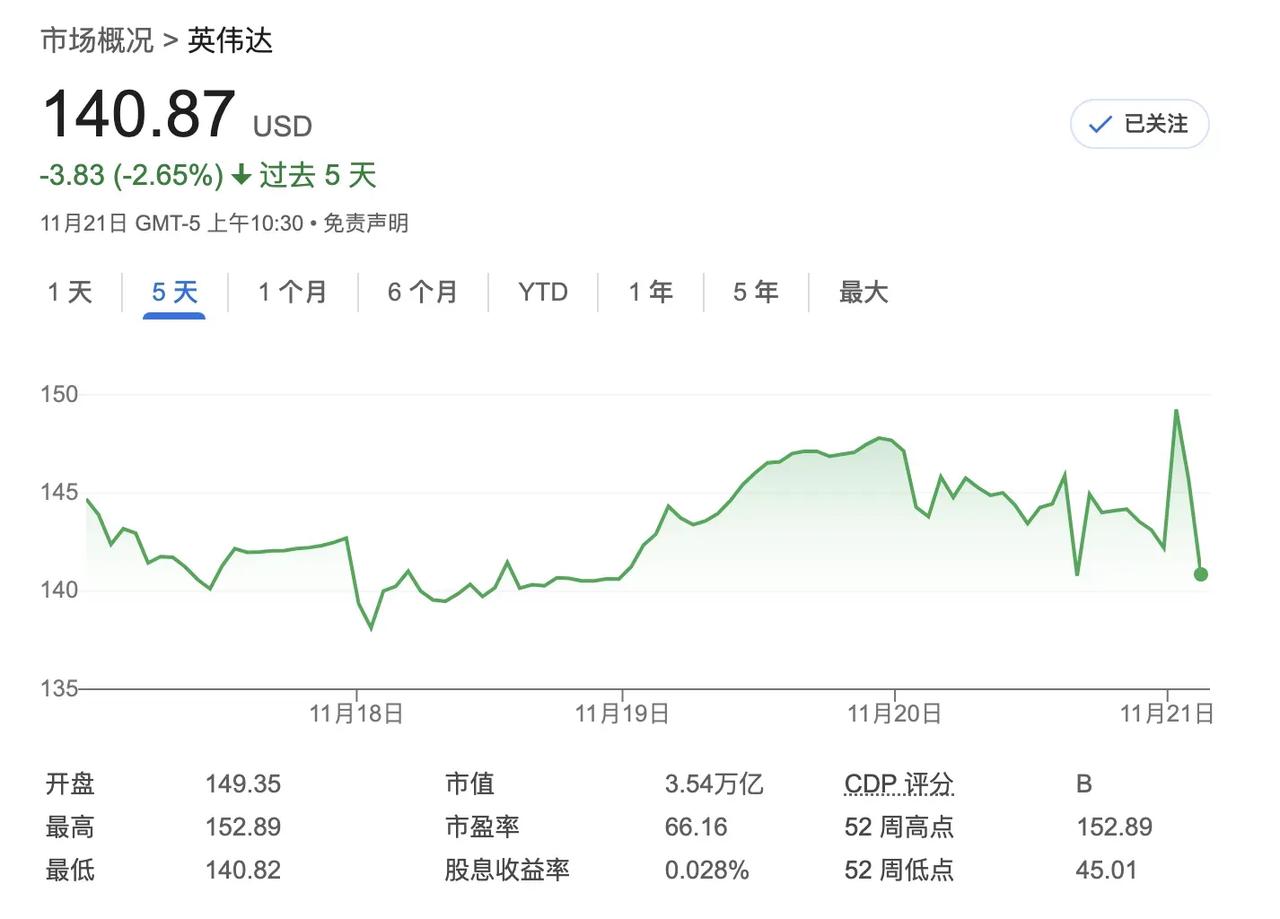Click the 11月18日 axis label
This screenshot has width=1280, height=919.
[x=357, y=713]
